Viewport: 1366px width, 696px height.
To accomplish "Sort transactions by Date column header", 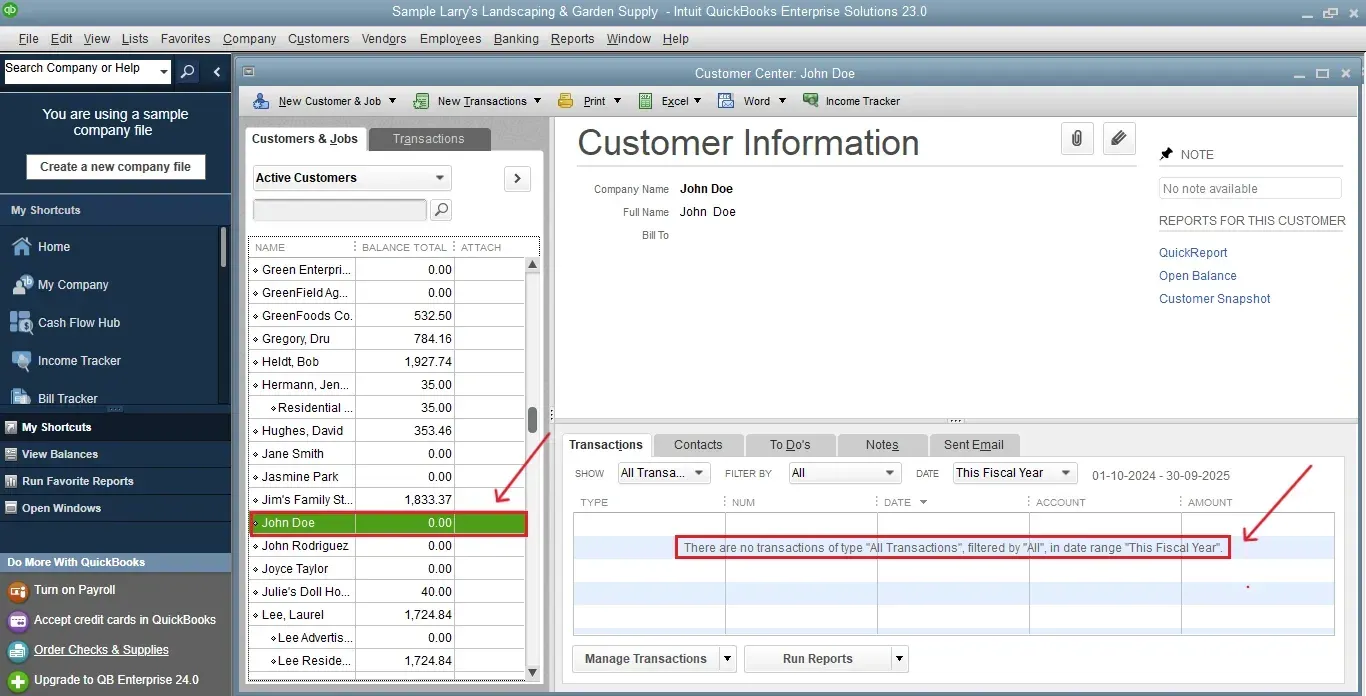I will 953,502.
